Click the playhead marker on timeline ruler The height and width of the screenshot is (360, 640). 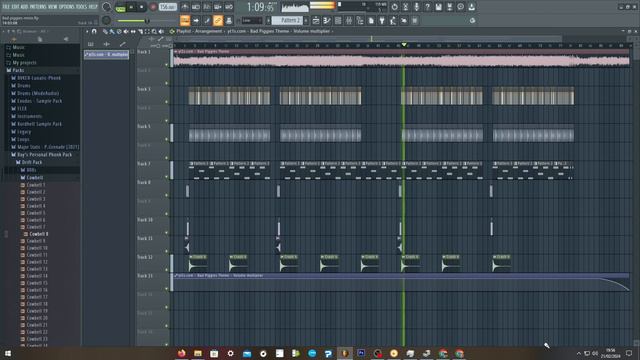pos(404,44)
